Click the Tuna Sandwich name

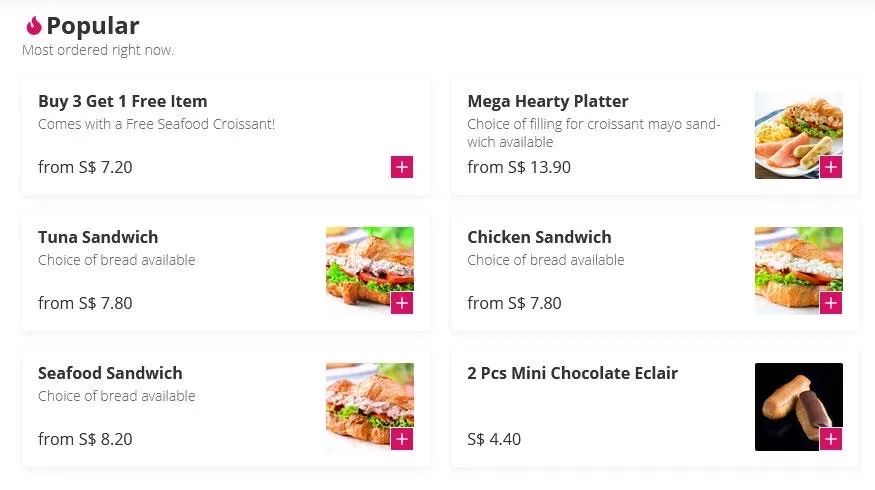pos(98,237)
